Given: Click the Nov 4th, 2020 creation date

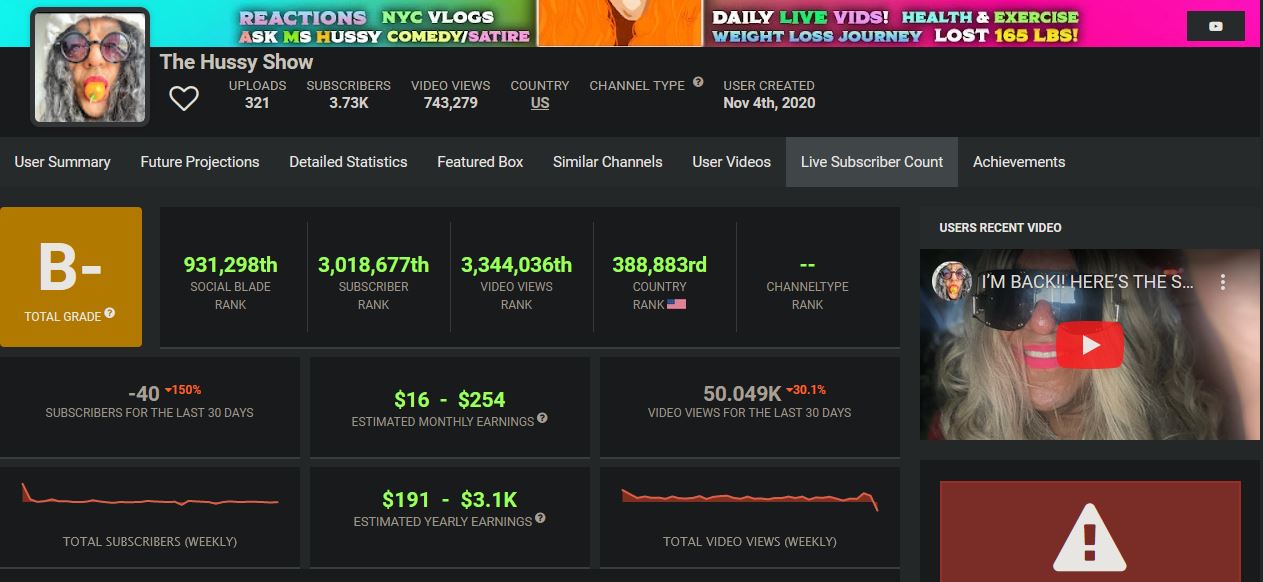Looking at the screenshot, I should (769, 103).
